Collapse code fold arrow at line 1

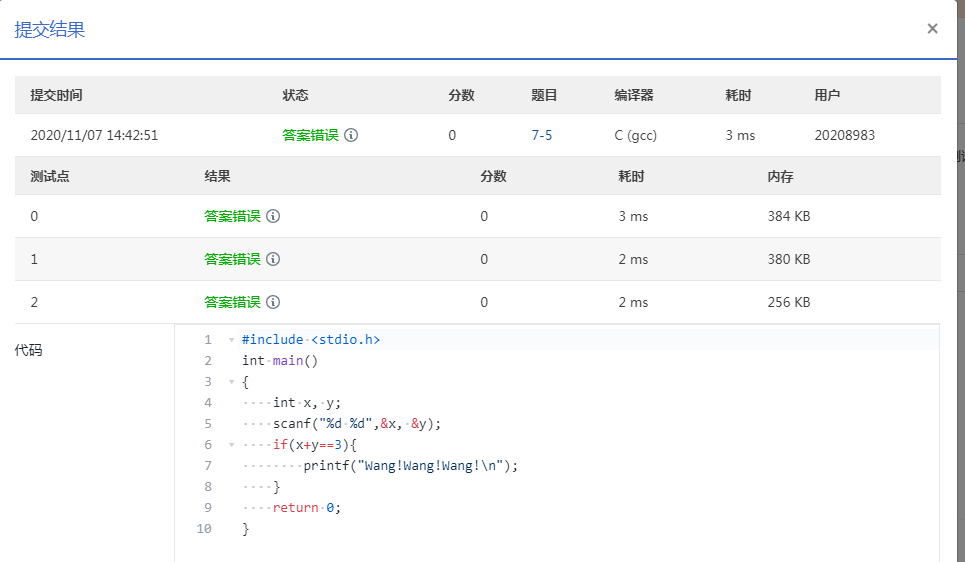tap(231, 340)
